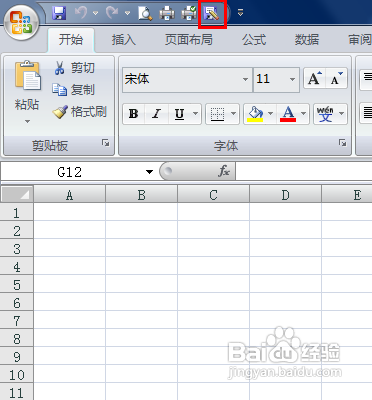Decrease the font size with the small A
This screenshot has height=400, width=372.
pos(336,79)
